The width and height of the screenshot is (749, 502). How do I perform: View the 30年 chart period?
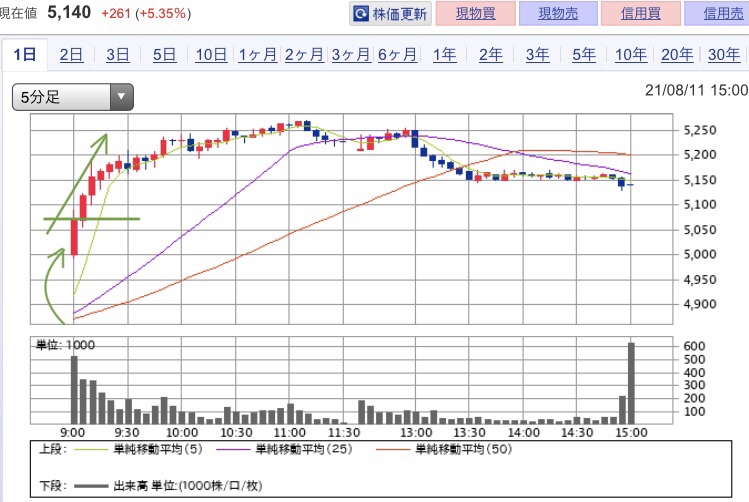pos(724,55)
